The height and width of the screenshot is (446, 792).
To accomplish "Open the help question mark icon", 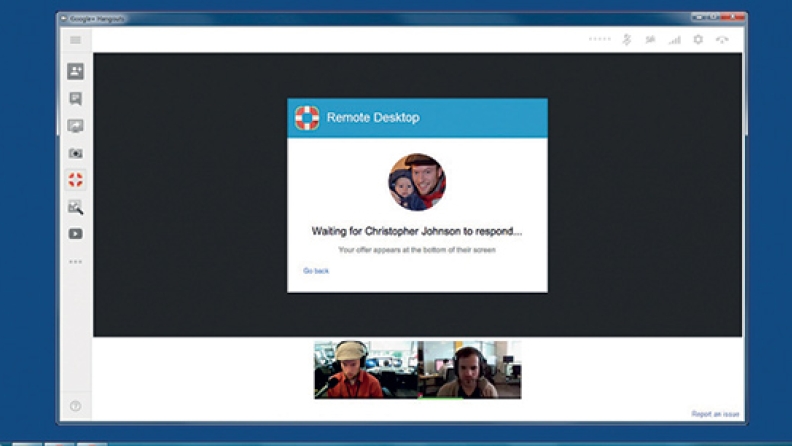I will coord(75,406).
